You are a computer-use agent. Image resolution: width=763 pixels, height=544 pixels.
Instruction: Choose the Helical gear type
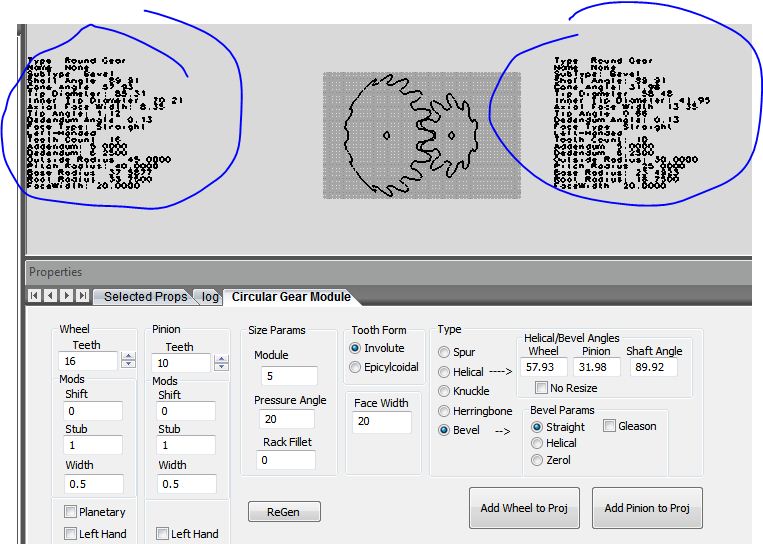445,372
